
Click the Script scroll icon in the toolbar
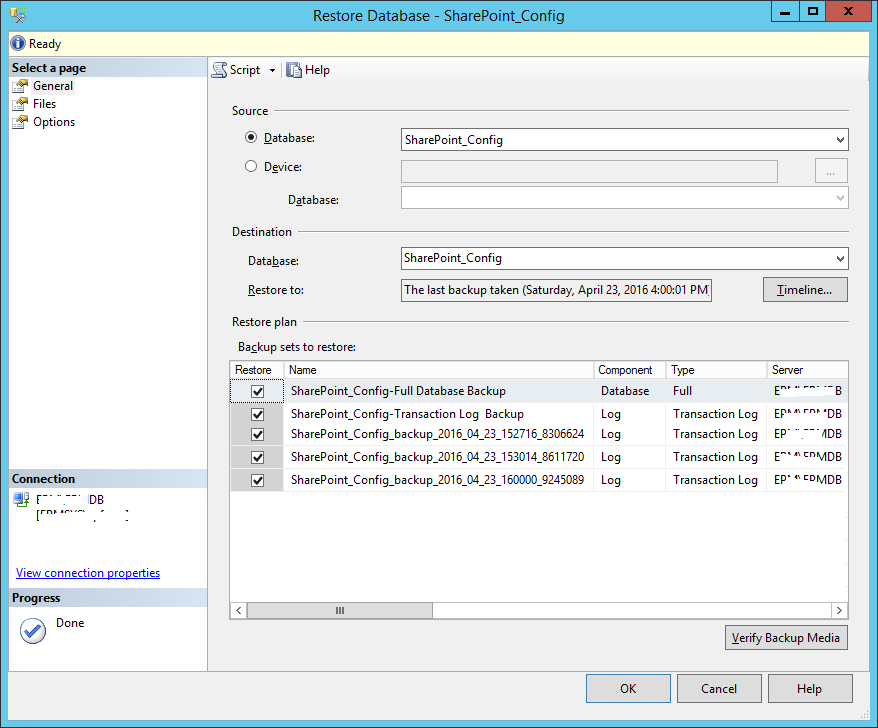click(x=219, y=69)
